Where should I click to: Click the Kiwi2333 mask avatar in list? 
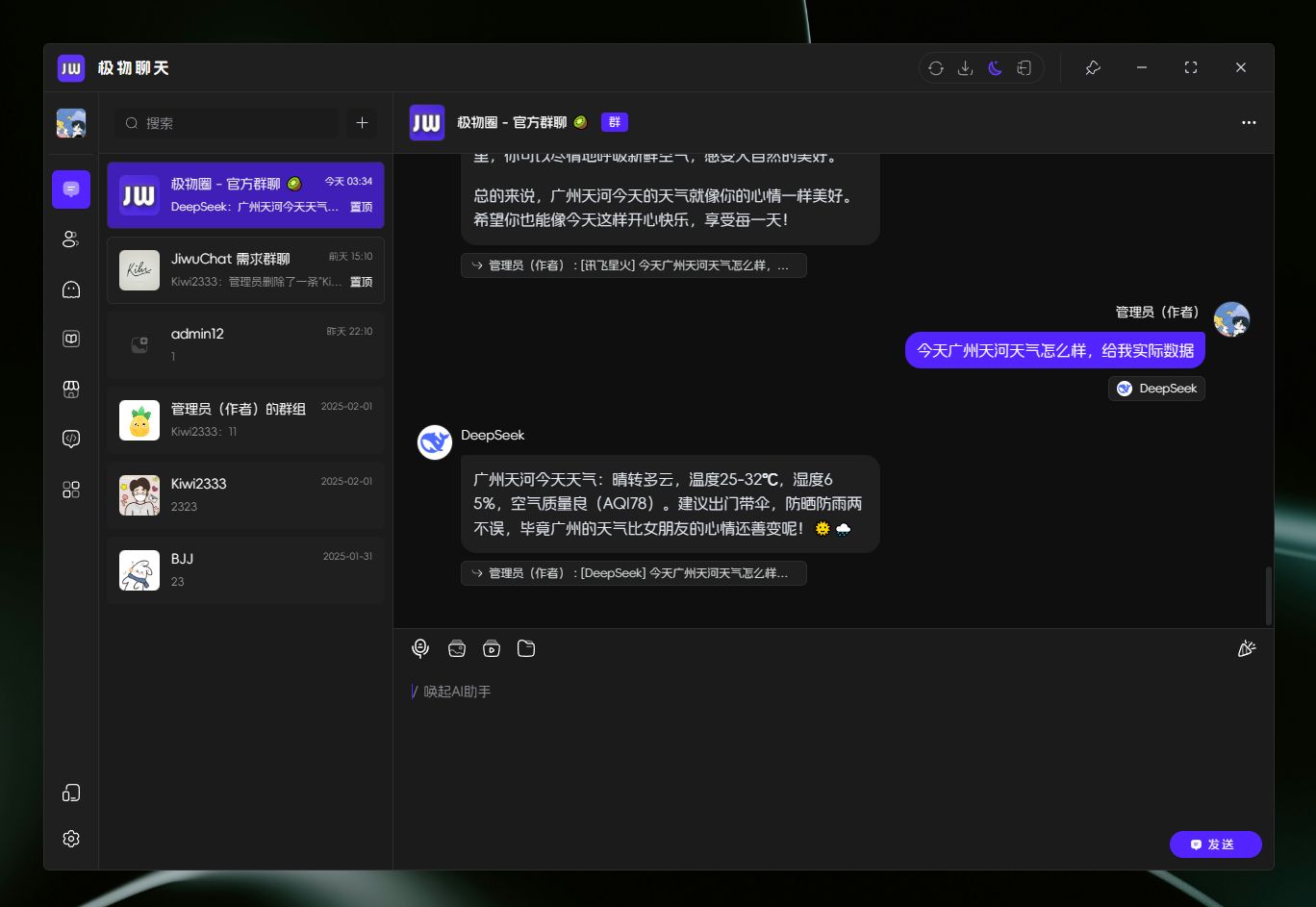pos(139,495)
